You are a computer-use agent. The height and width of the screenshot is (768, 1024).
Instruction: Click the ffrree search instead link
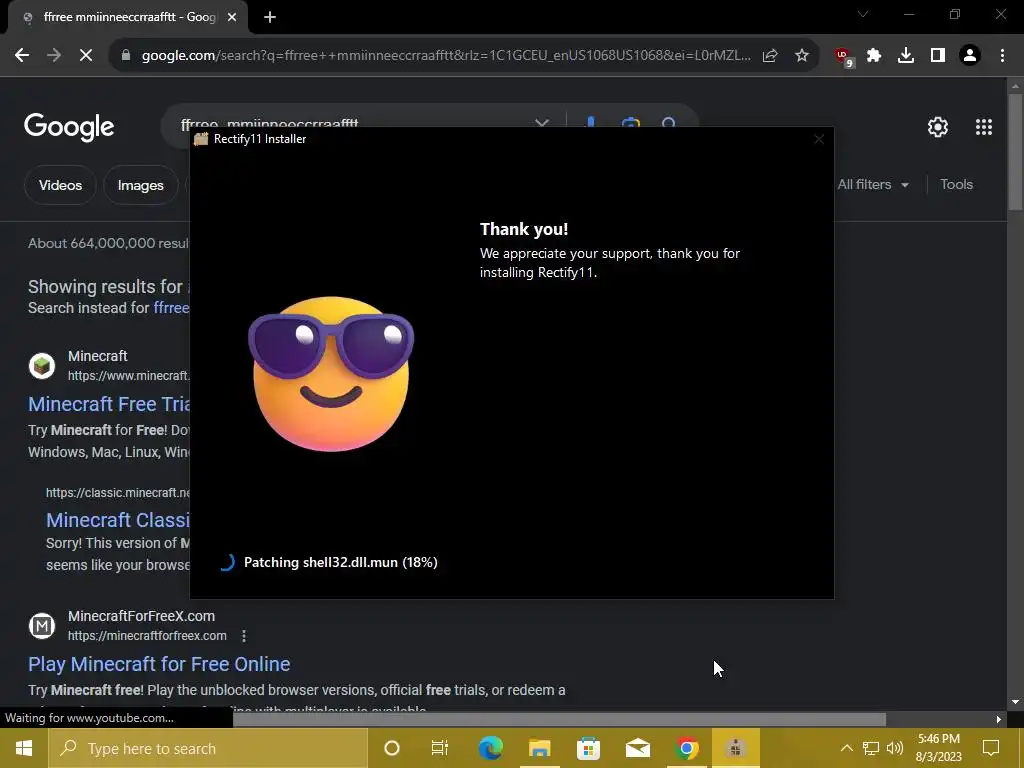click(x=171, y=308)
